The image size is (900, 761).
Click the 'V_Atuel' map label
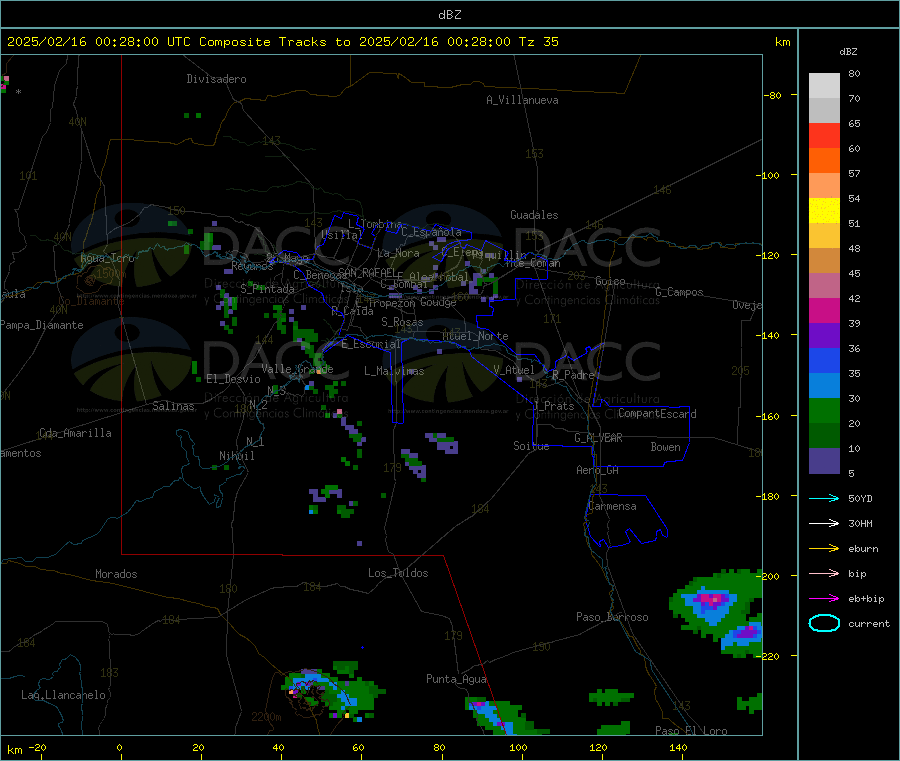(x=514, y=370)
